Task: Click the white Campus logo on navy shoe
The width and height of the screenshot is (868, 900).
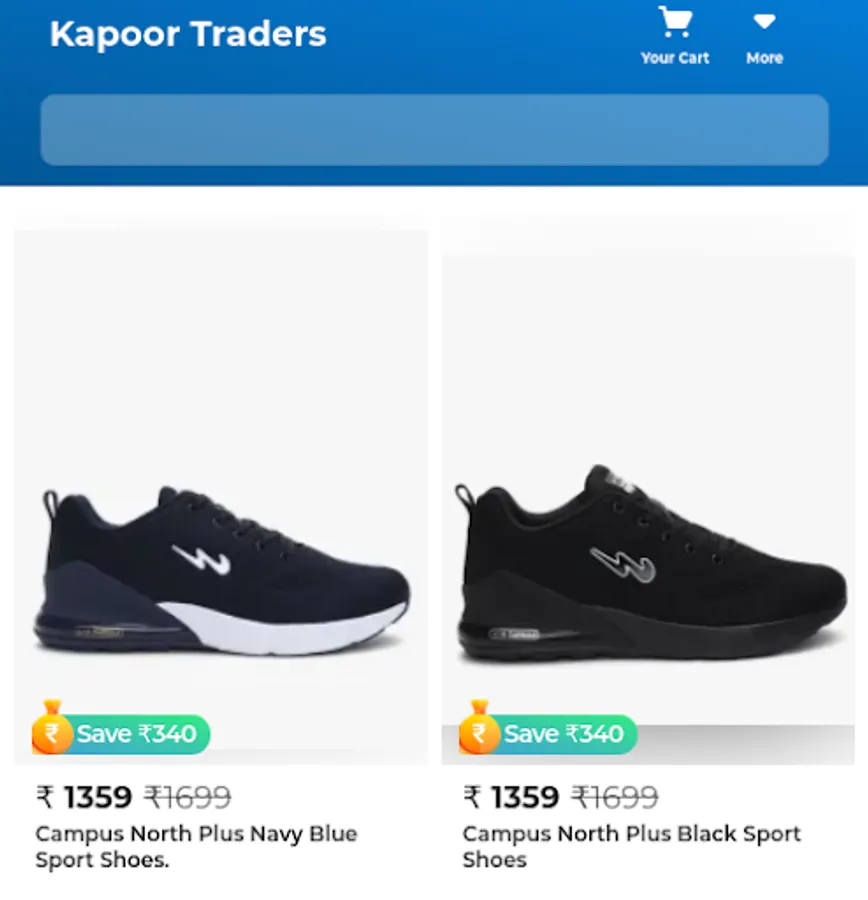Action: coord(202,560)
